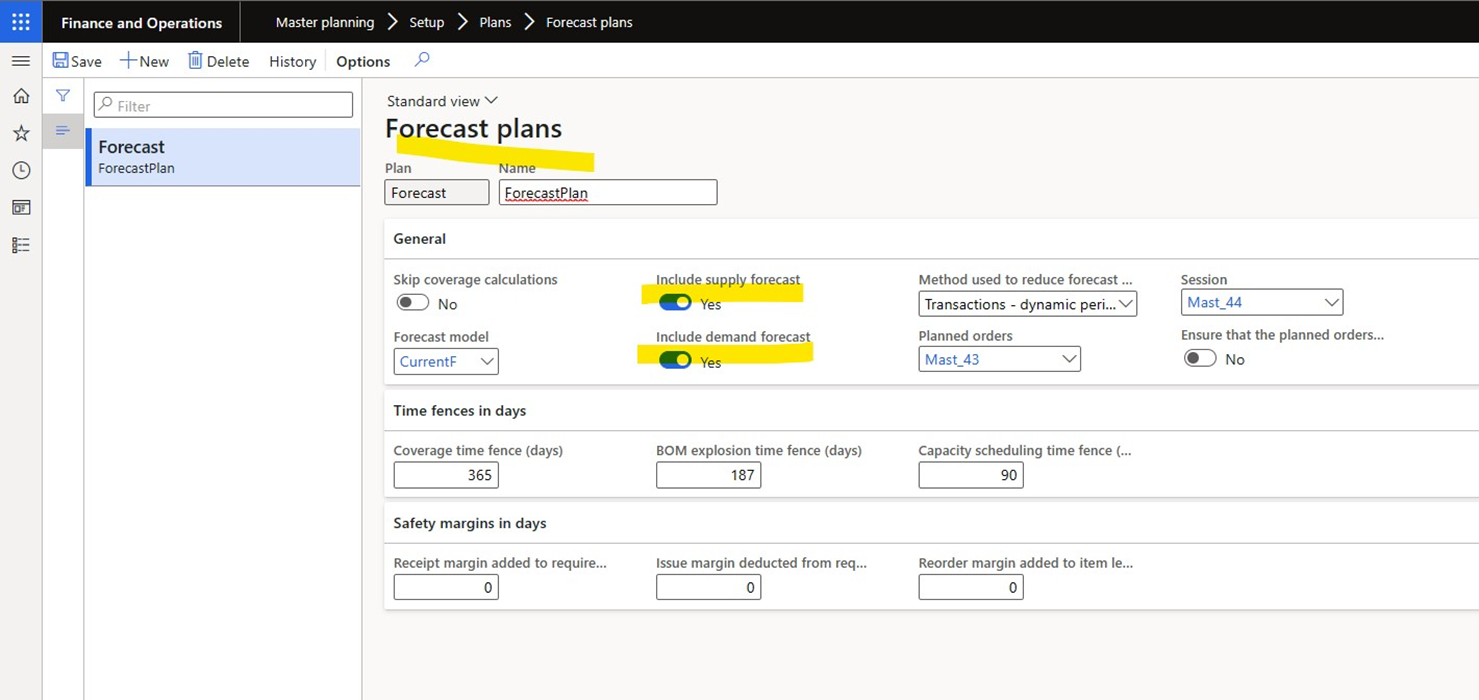
Task: Toggle Skip coverage calculations switch
Action: tap(412, 303)
